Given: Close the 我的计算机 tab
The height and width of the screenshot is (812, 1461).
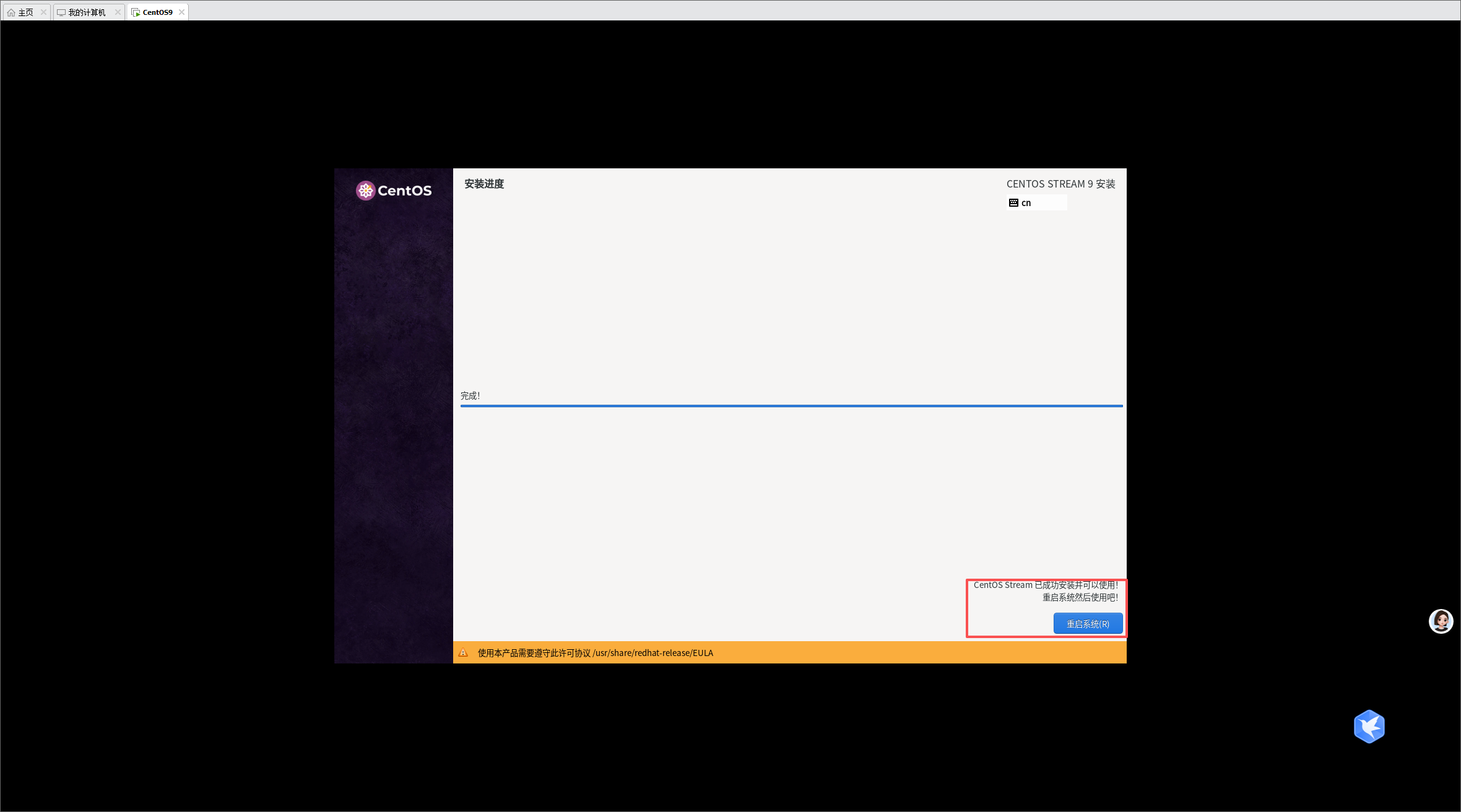Looking at the screenshot, I should [118, 12].
